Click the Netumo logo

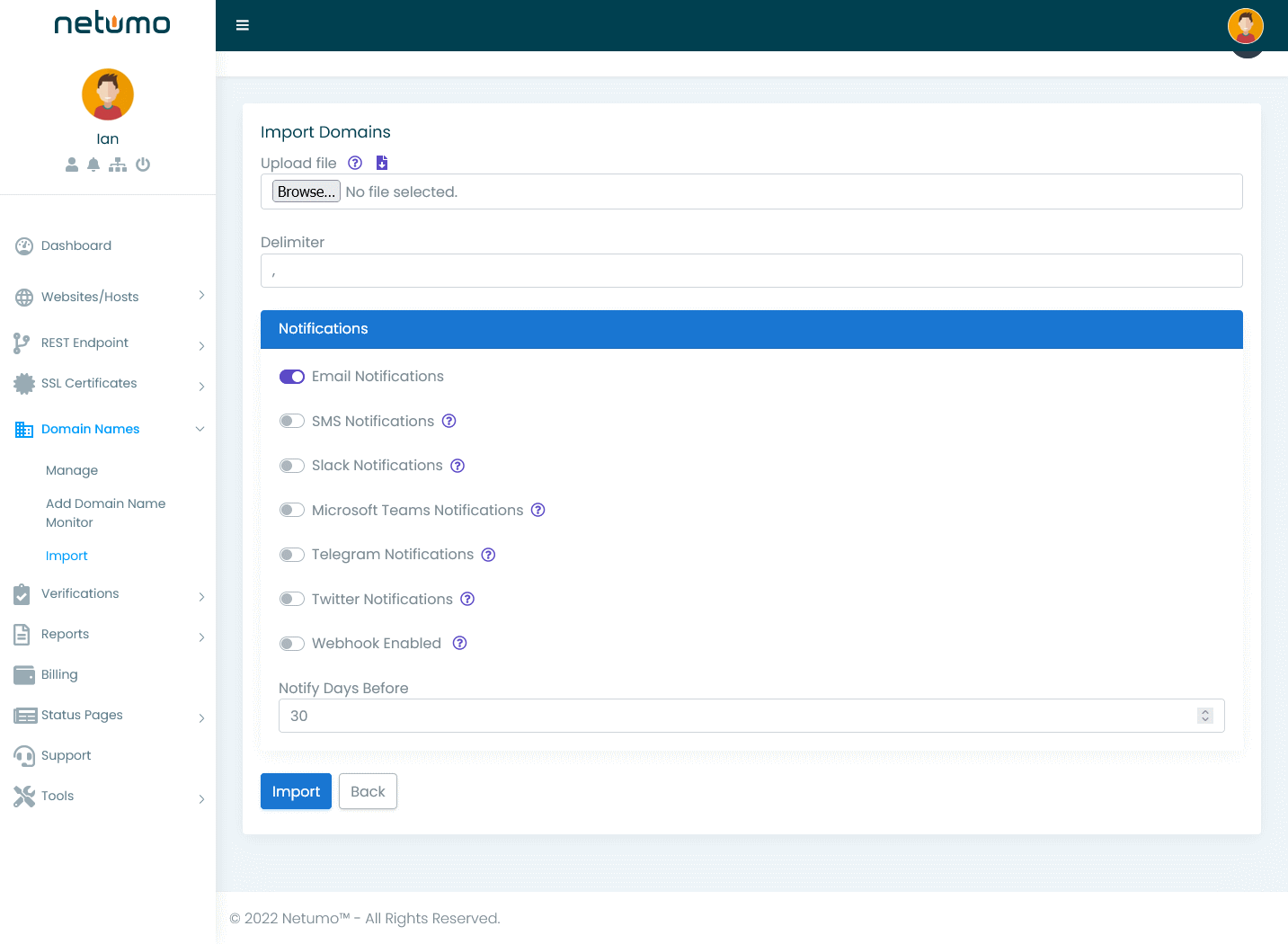112,23
